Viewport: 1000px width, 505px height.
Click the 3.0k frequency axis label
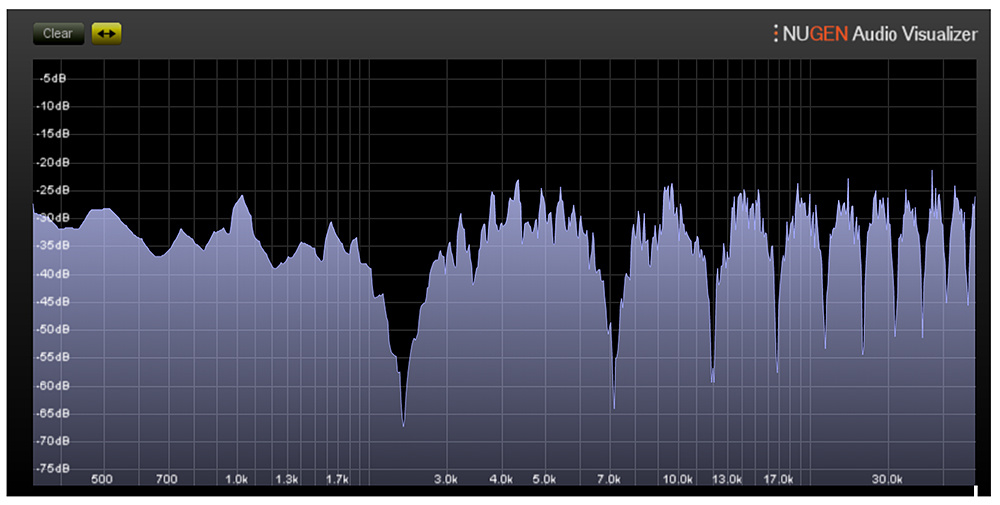coord(445,480)
